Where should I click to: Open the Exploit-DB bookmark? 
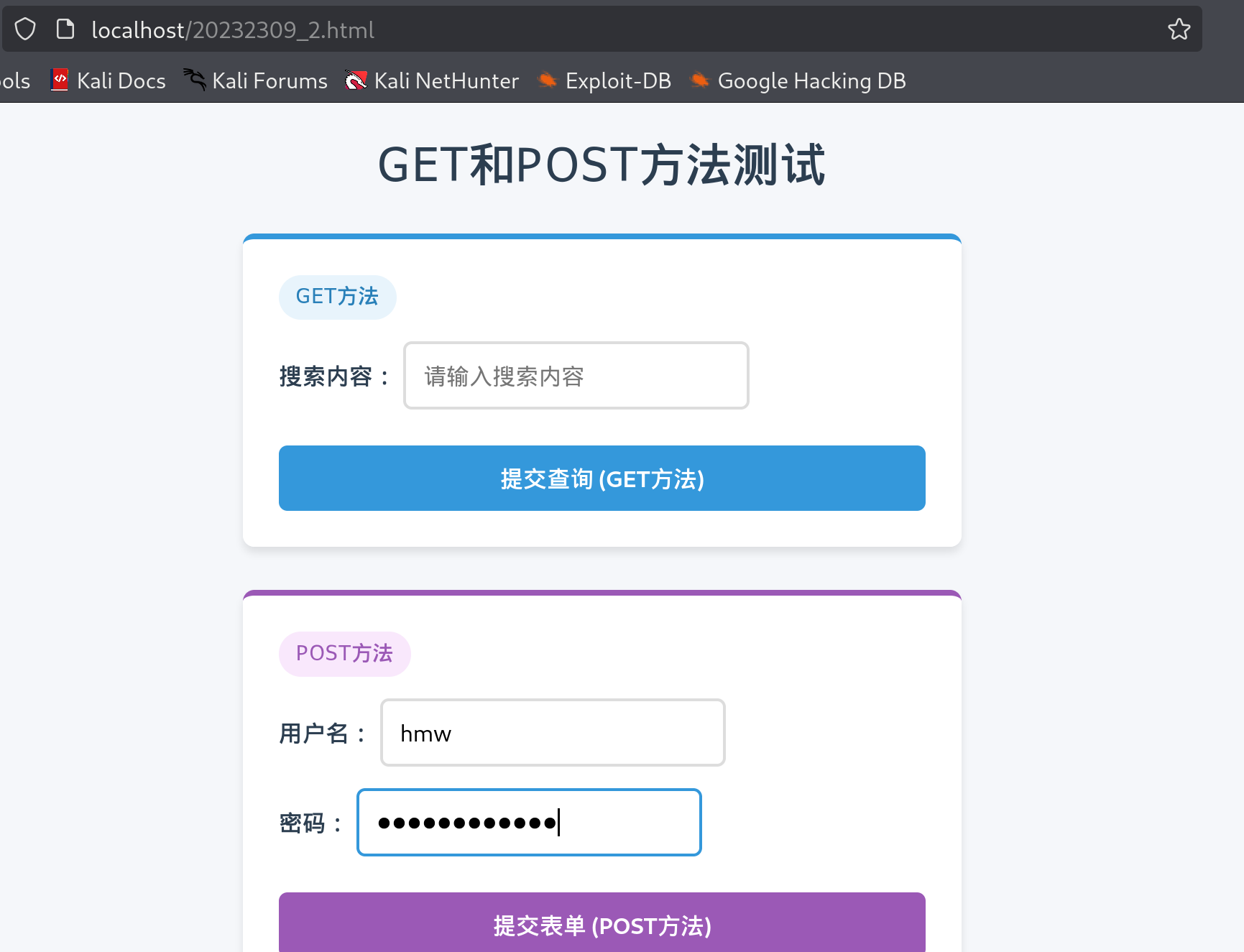coord(604,80)
